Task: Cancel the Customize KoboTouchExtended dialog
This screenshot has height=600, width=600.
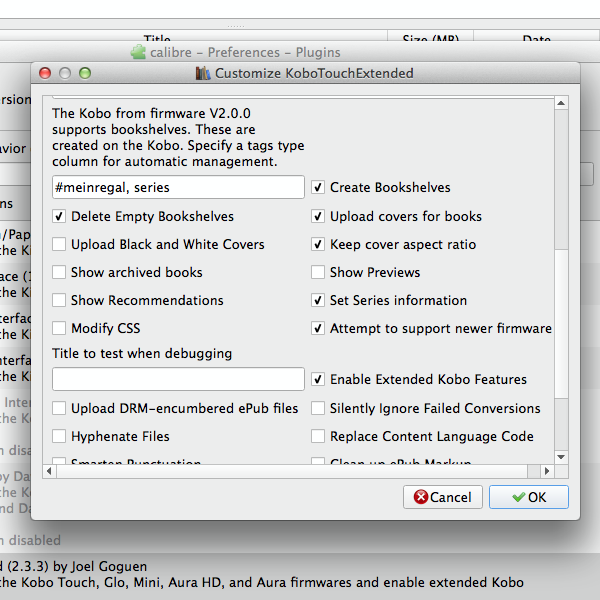Action: (443, 497)
